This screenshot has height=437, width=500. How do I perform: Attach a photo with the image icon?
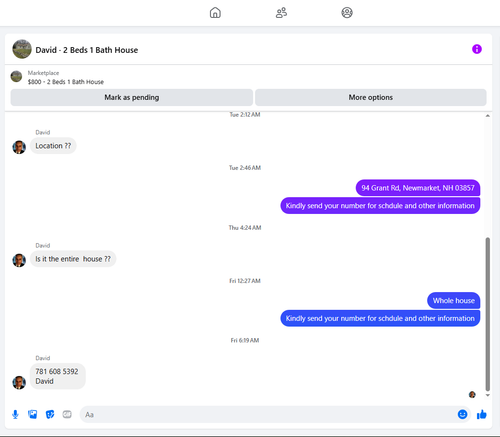[x=33, y=414]
